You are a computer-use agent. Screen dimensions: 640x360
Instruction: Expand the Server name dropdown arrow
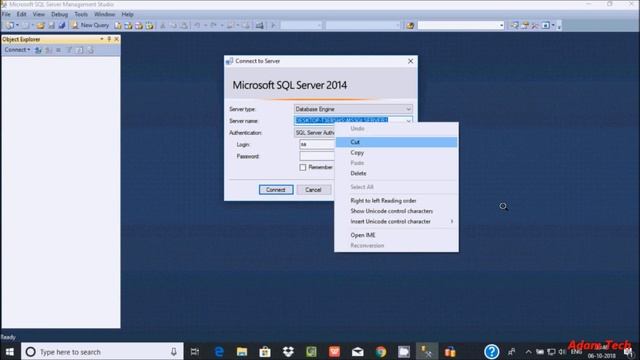(408, 121)
